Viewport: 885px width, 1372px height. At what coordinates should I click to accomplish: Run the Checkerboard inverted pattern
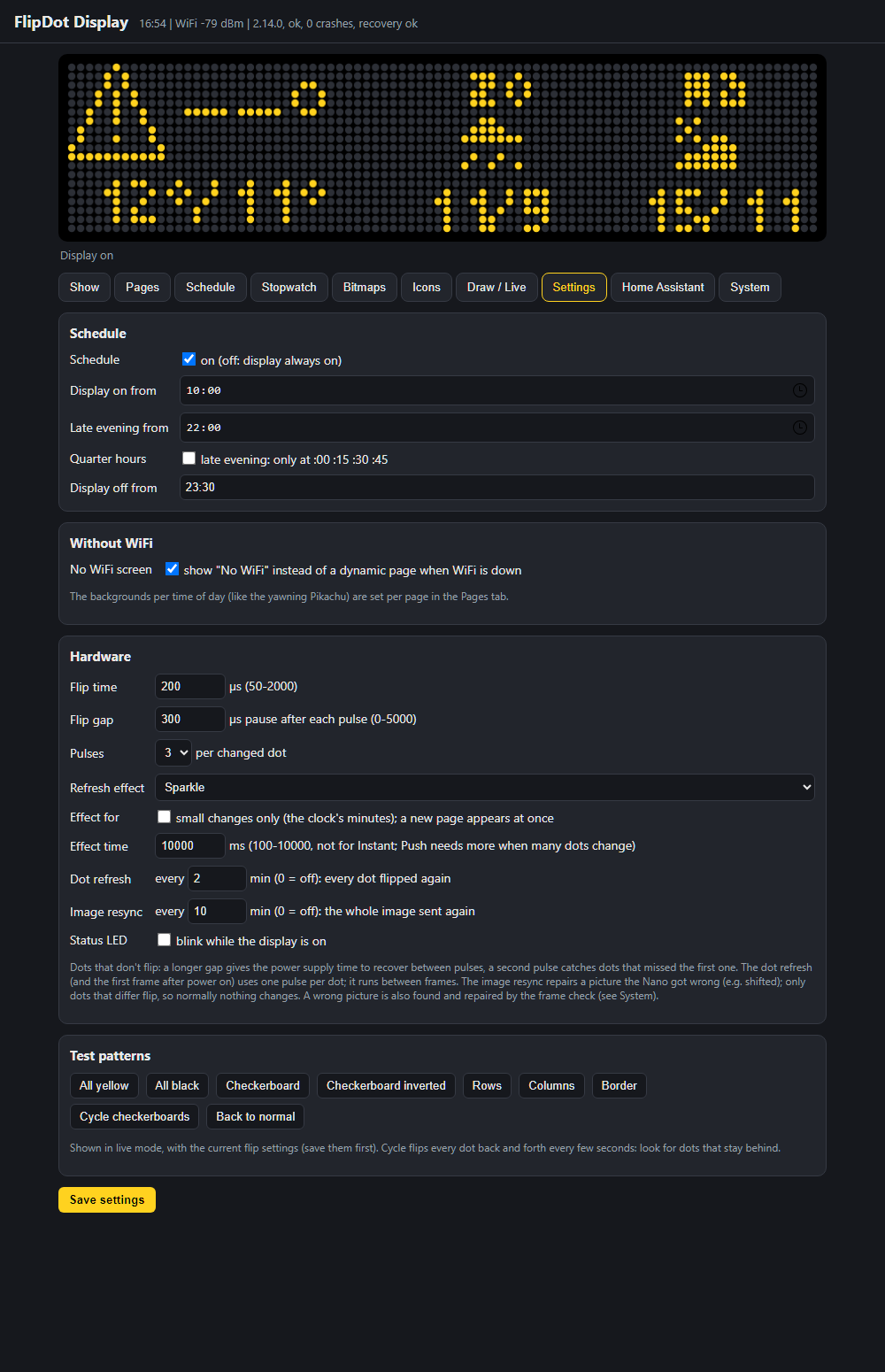(386, 1085)
